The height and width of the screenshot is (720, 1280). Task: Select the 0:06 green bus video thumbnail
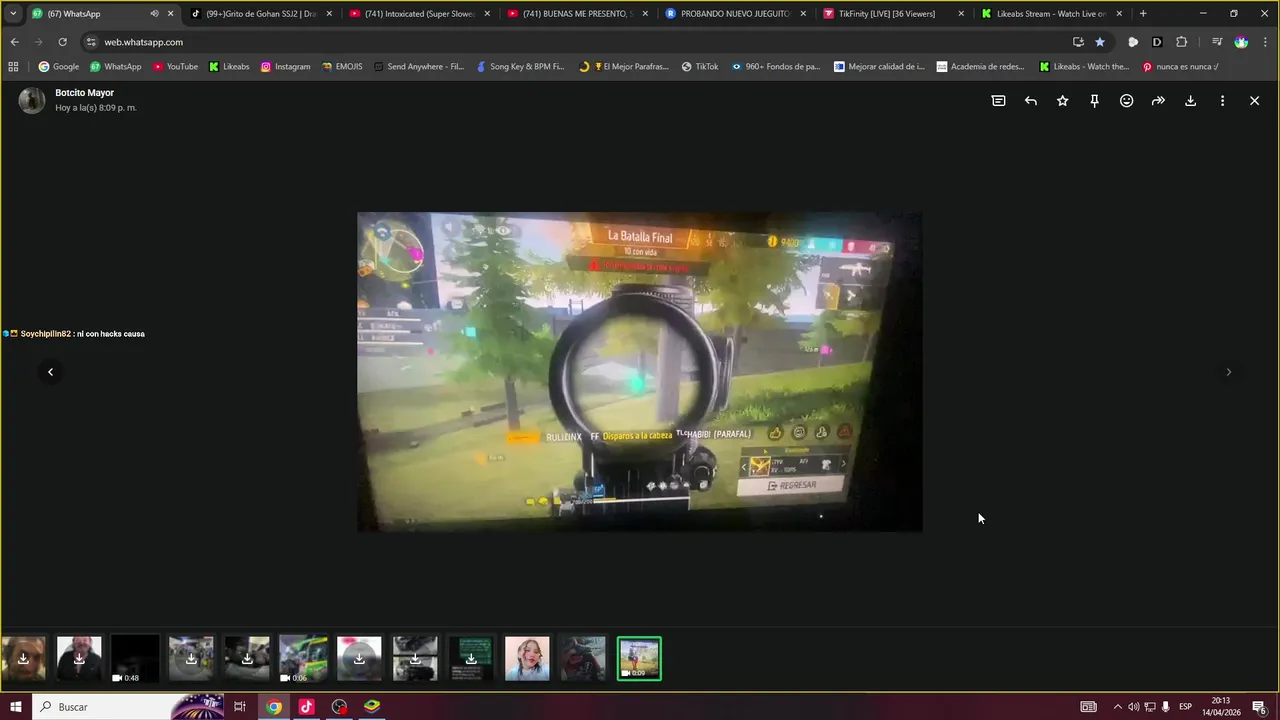pyautogui.click(x=303, y=659)
